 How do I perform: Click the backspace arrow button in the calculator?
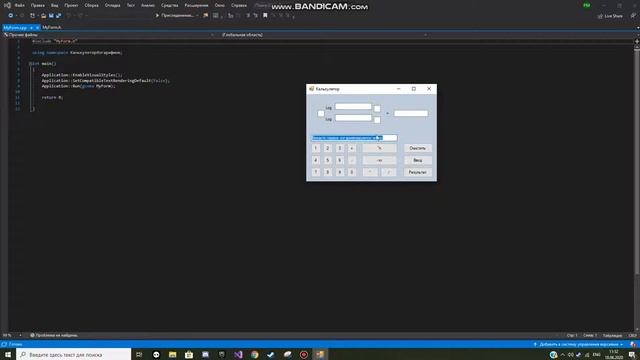pos(379,160)
